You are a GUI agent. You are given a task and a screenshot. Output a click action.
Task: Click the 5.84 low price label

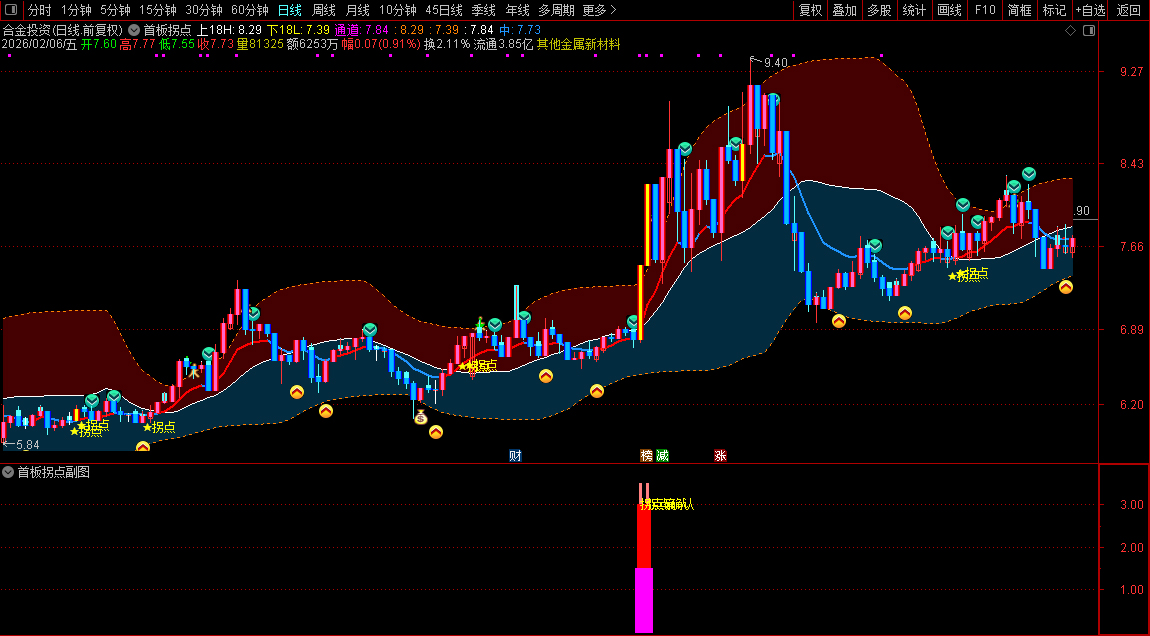tap(27, 445)
